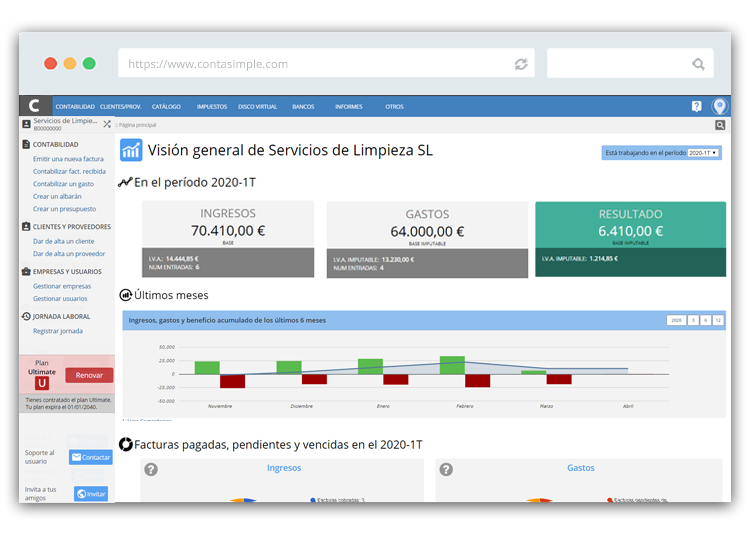Click the Página principal breadcrumb text
This screenshot has height=556, width=750.
tap(137, 125)
